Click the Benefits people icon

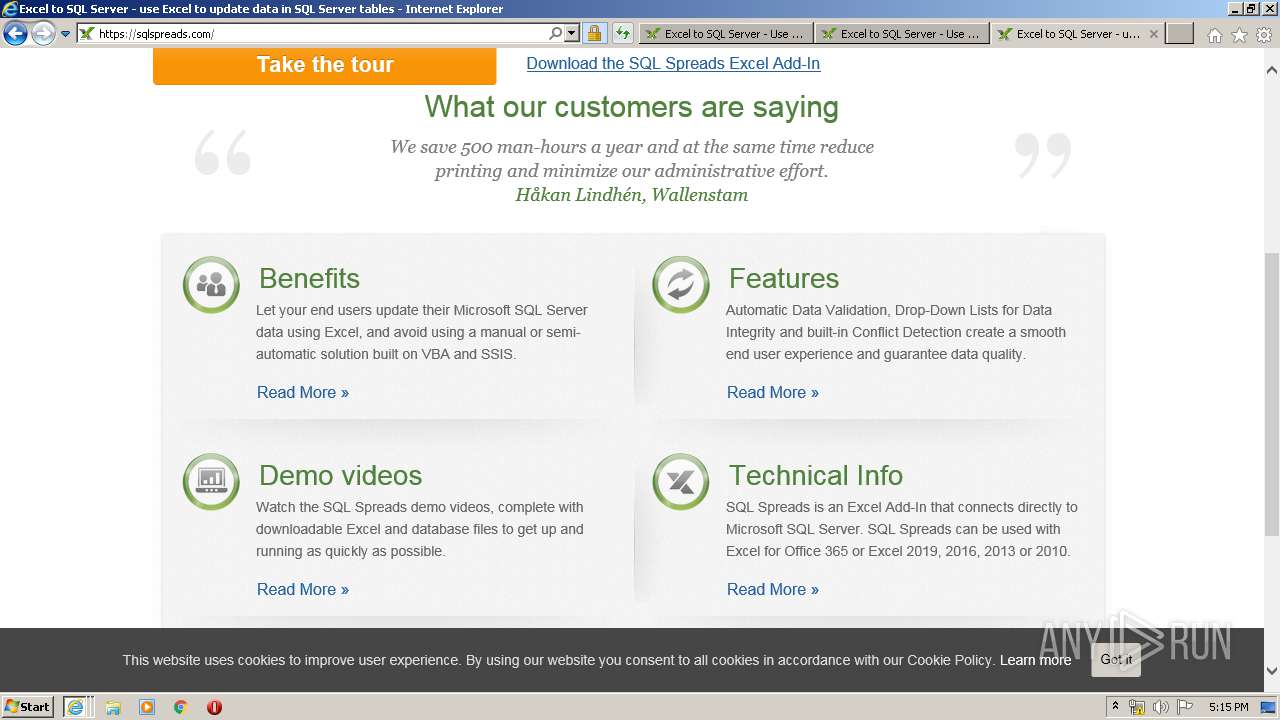point(211,285)
